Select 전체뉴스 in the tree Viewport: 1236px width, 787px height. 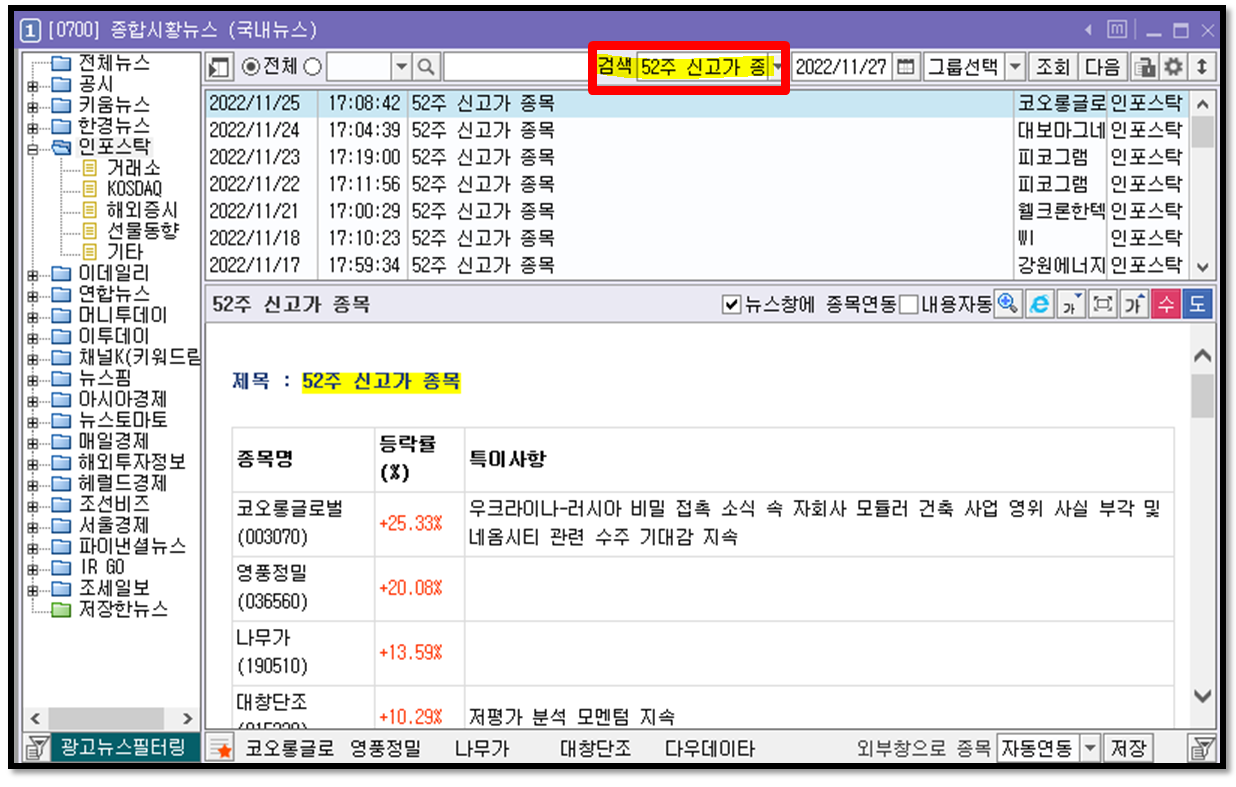click(114, 63)
